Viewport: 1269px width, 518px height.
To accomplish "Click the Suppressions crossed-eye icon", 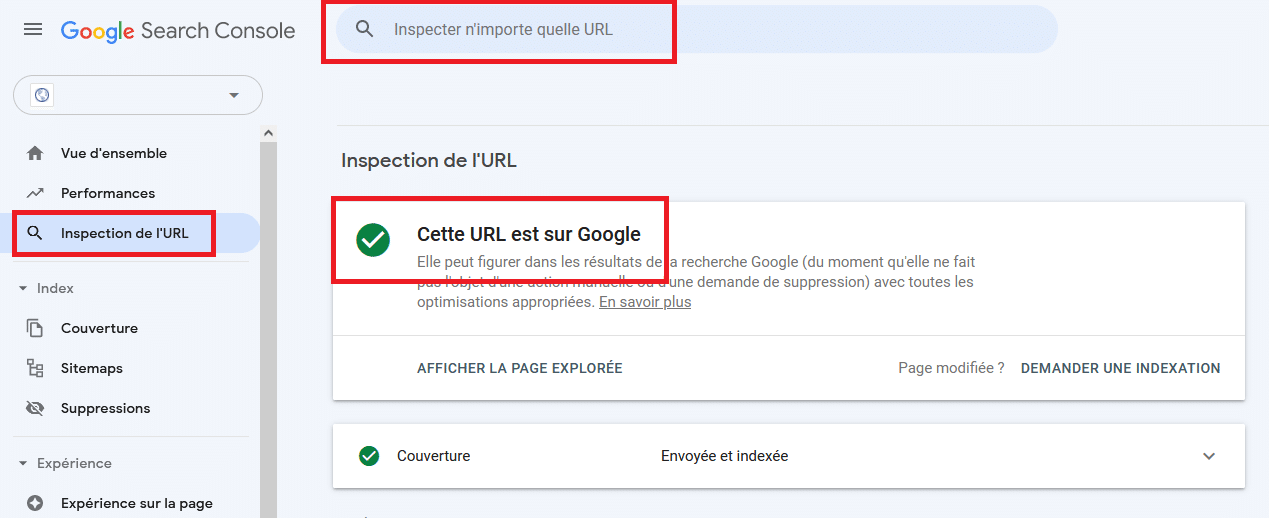I will pyautogui.click(x=35, y=408).
